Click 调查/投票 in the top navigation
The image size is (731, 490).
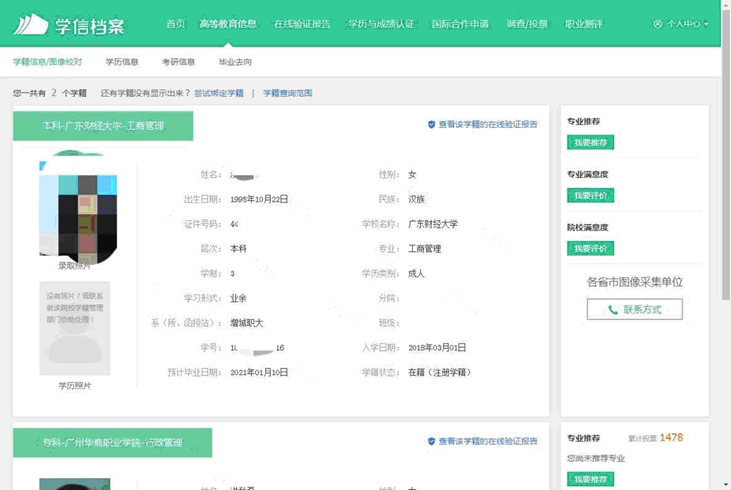[x=526, y=23]
